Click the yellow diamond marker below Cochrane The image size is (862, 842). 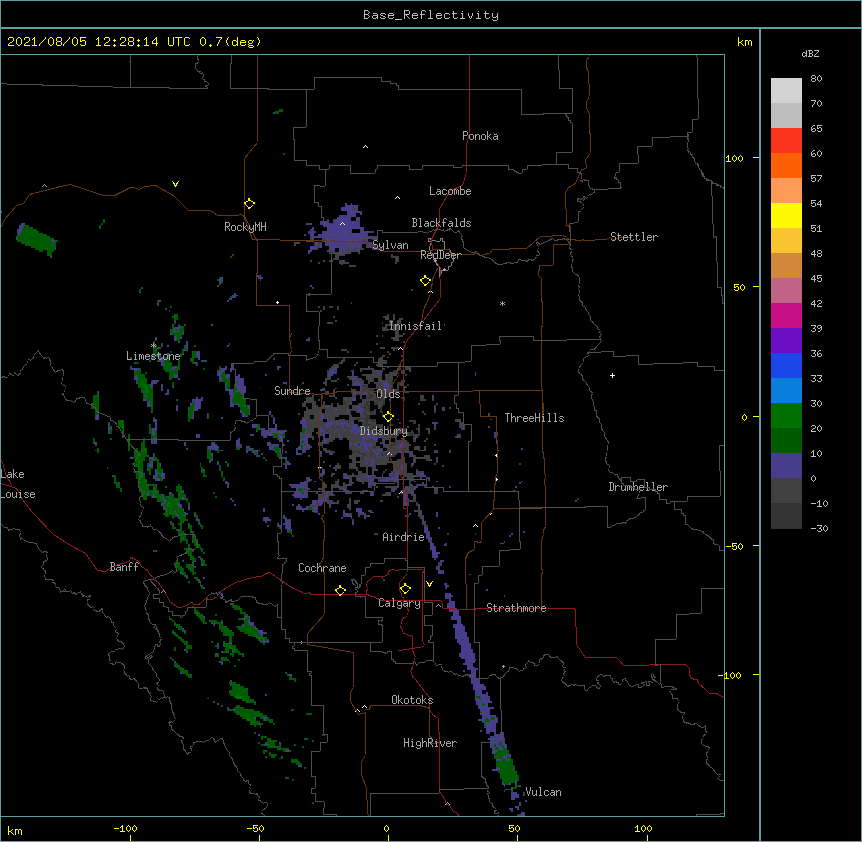click(340, 590)
